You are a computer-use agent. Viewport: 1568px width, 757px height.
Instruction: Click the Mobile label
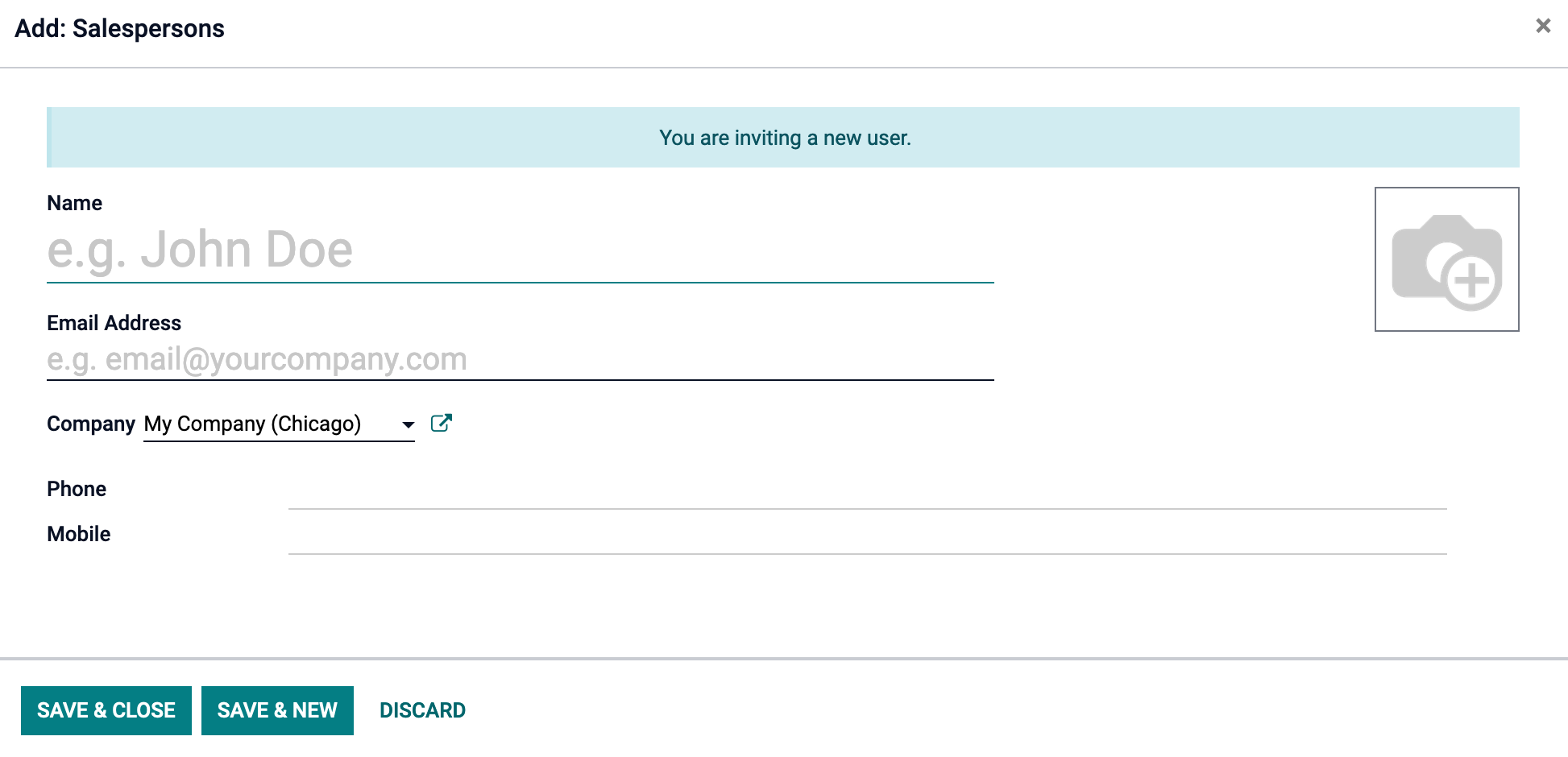pyautogui.click(x=79, y=534)
